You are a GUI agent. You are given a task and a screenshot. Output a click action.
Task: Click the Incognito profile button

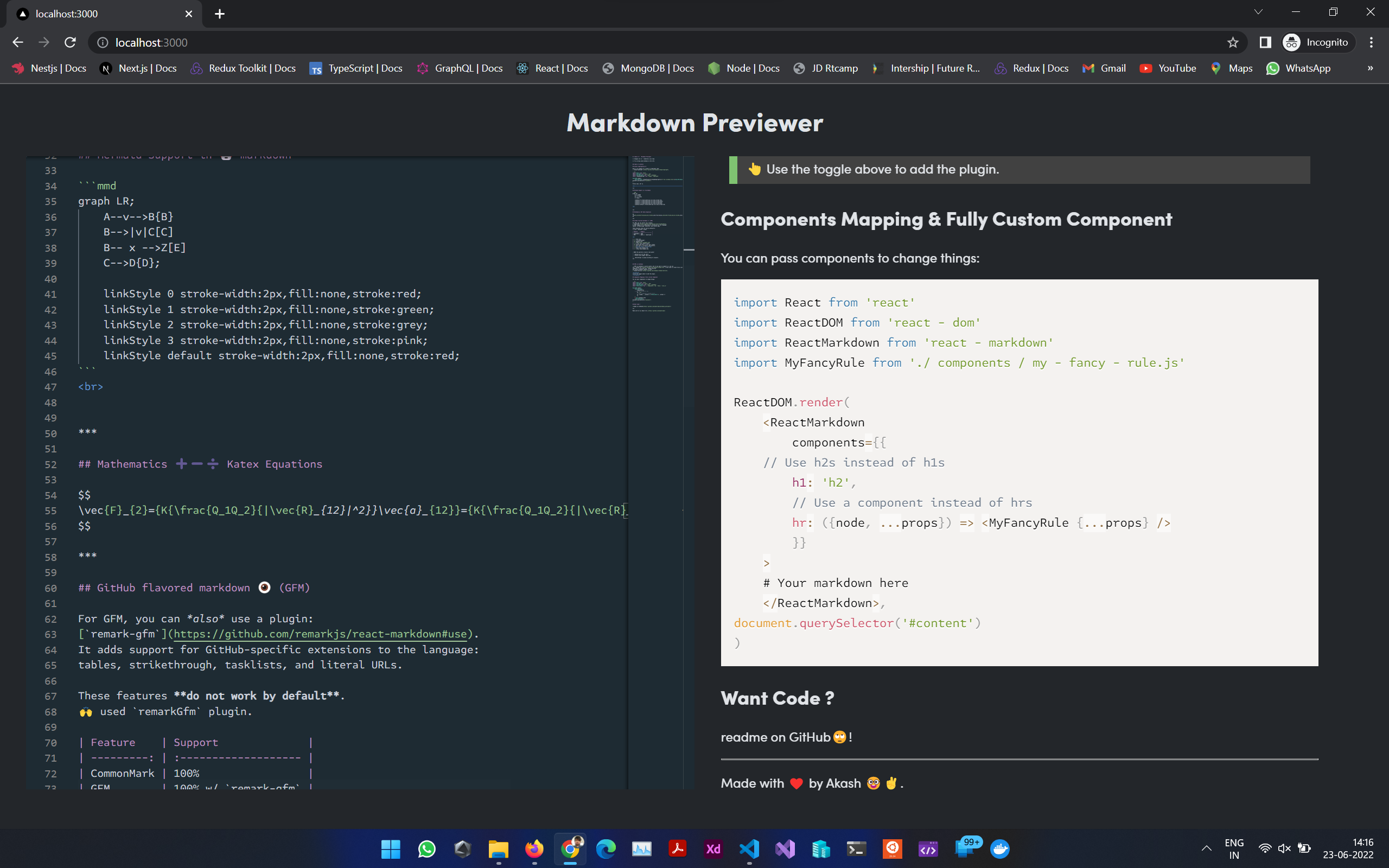coord(1318,42)
